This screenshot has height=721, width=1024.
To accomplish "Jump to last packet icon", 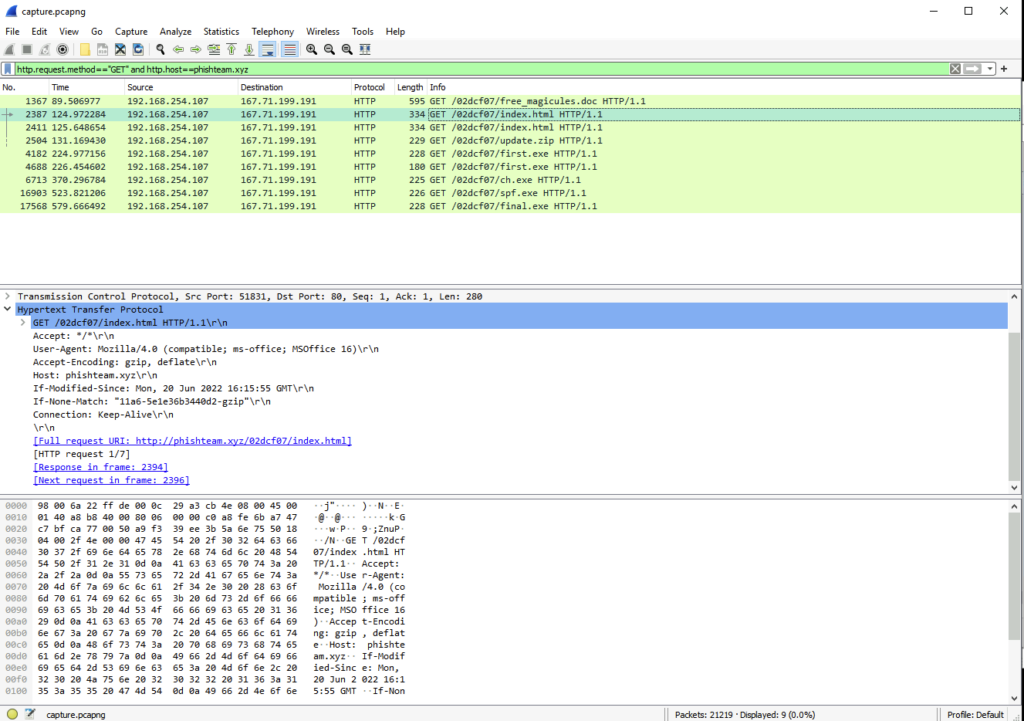I will [249, 50].
